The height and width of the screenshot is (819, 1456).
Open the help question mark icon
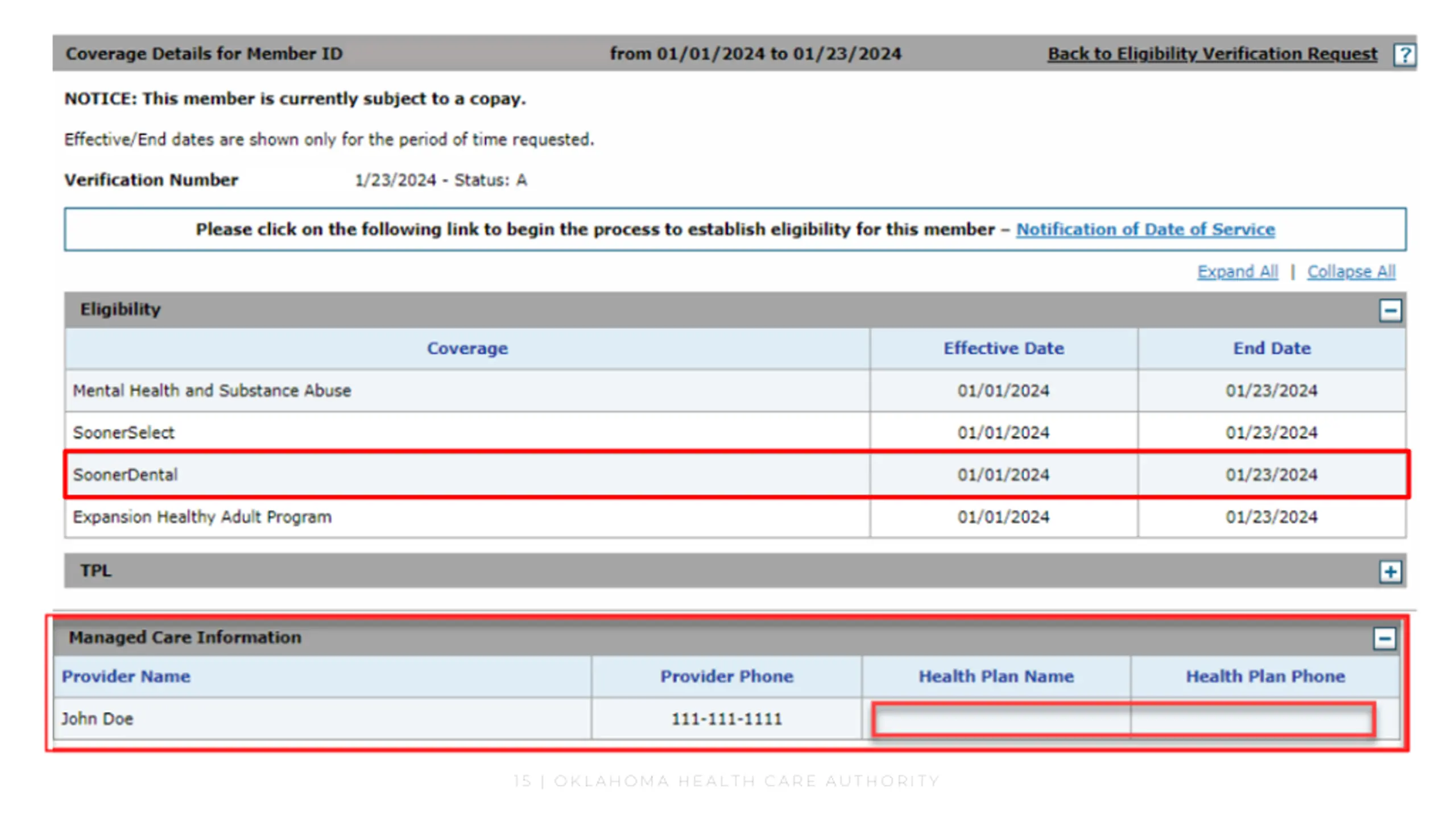tap(1404, 55)
